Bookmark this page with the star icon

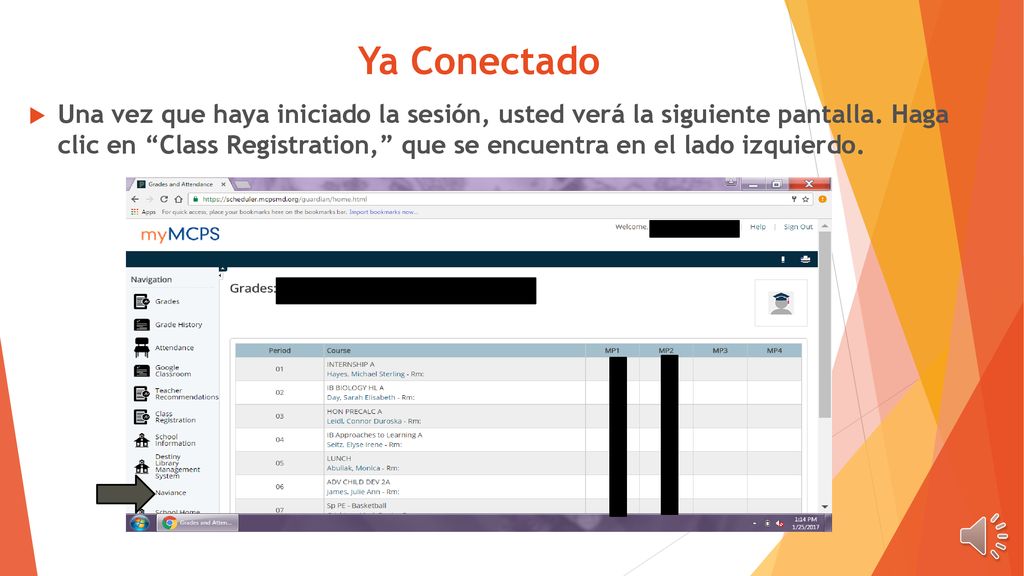click(x=806, y=199)
